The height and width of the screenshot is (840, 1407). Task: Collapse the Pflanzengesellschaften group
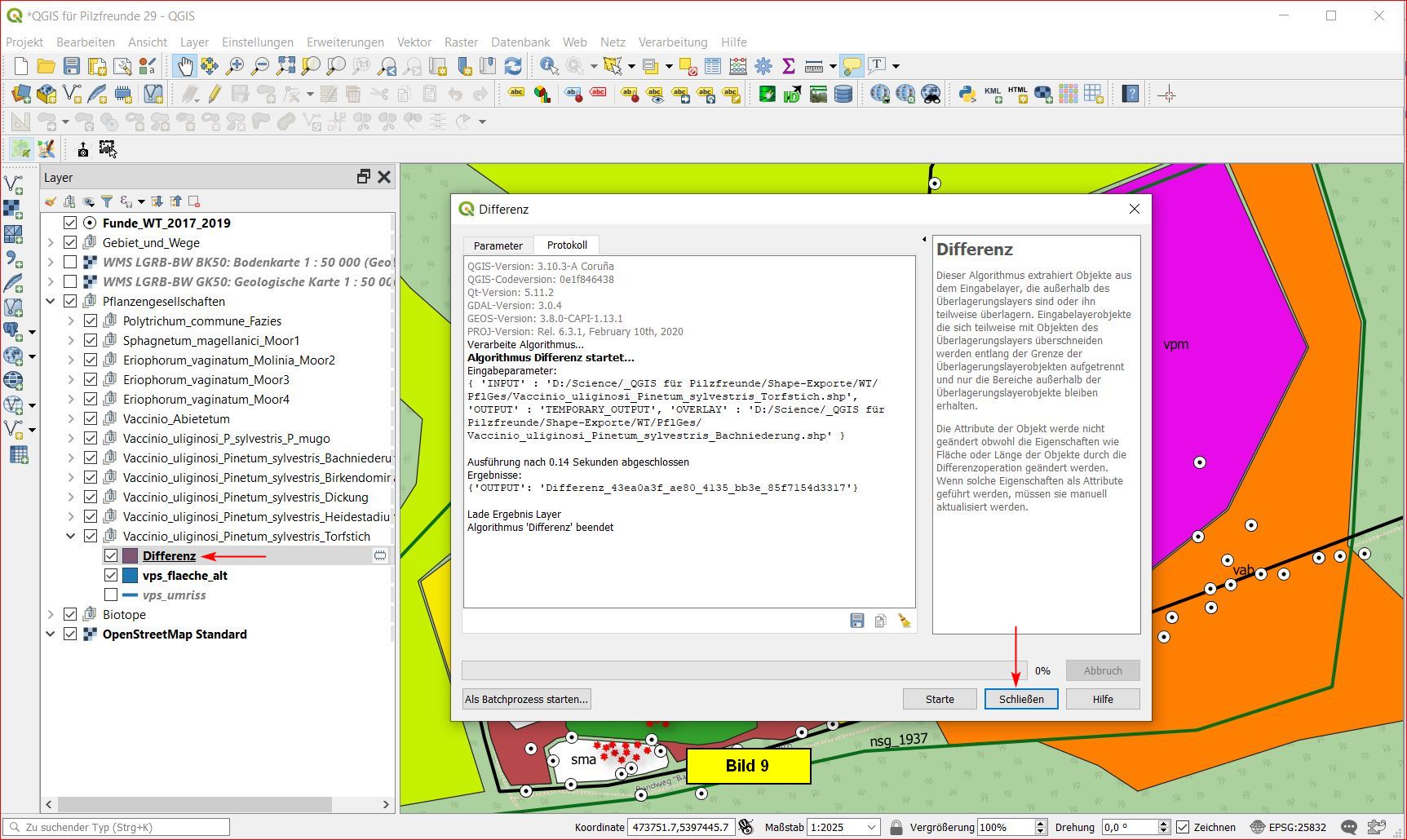pyautogui.click(x=51, y=301)
